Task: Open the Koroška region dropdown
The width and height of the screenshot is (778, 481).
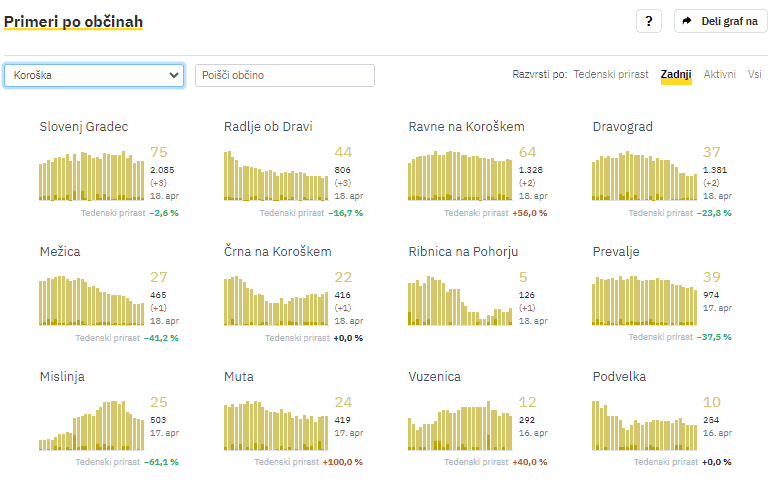Action: pyautogui.click(x=94, y=75)
